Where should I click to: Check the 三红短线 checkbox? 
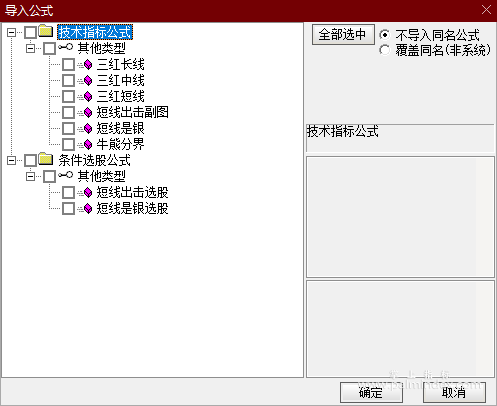pos(68,96)
